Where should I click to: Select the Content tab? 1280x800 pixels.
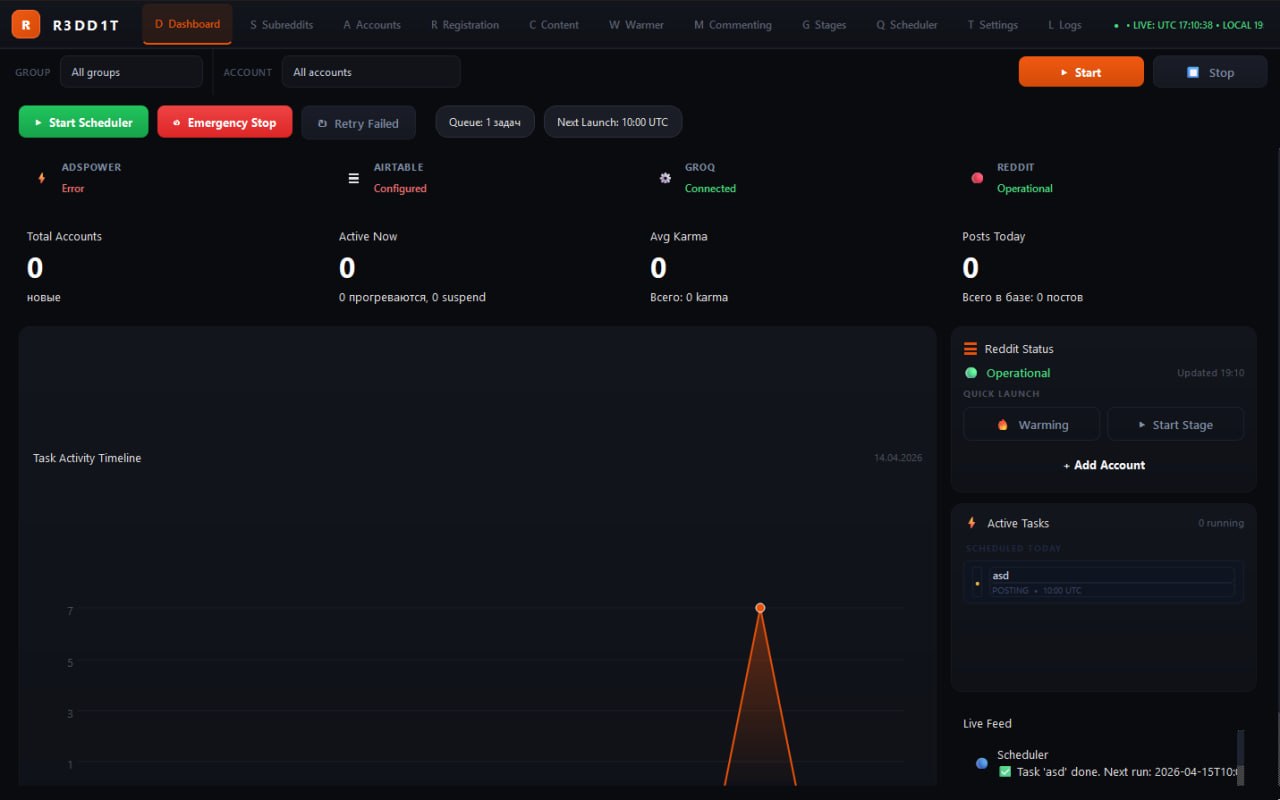[x=554, y=25]
